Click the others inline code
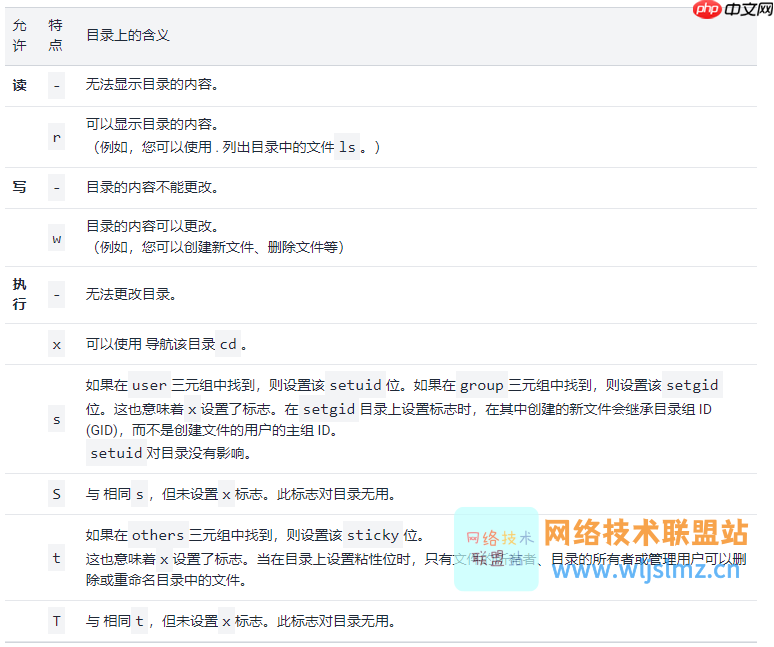774x647 pixels. [x=158, y=535]
